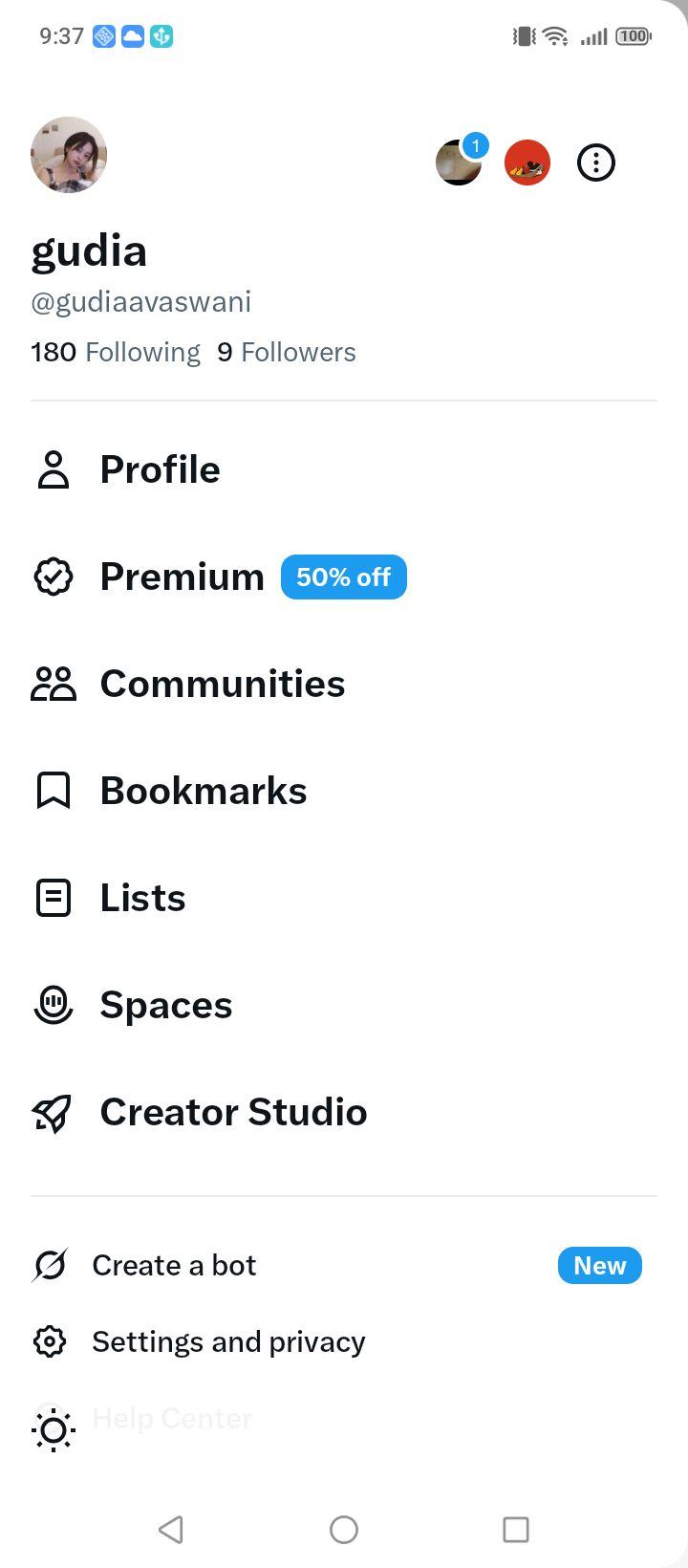Tap the Android back navigation button
This screenshot has width=688, height=1568.
point(171,1530)
